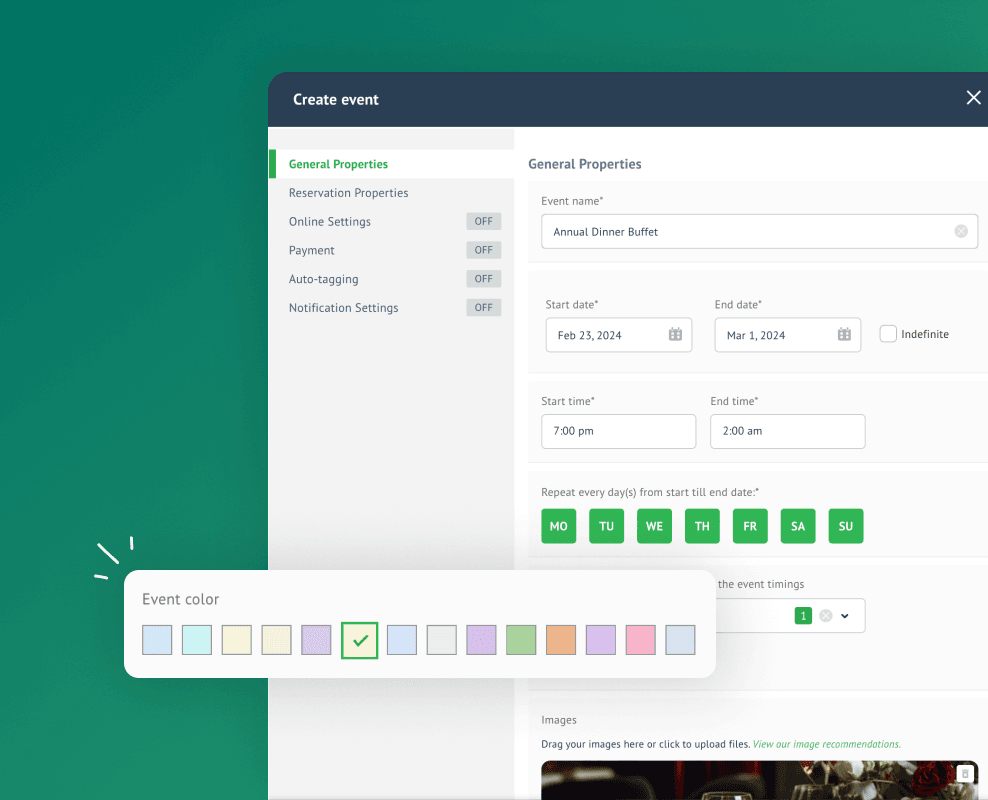Select the pink event color
The image size is (988, 800).
(x=640, y=640)
